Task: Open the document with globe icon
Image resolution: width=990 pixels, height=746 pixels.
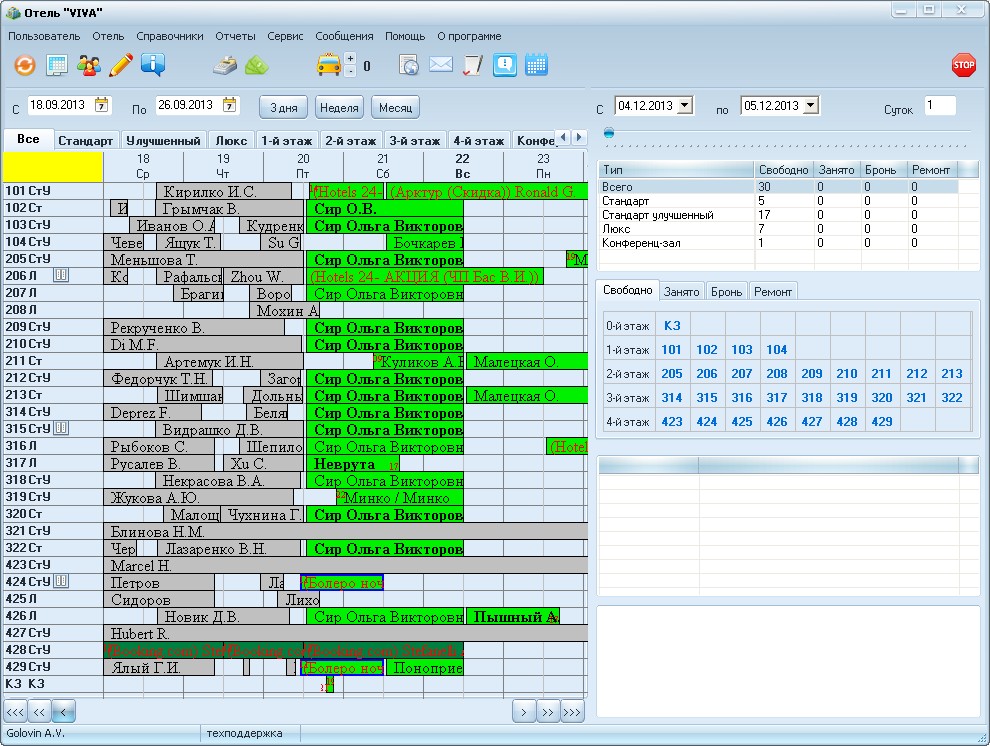Action: [x=409, y=65]
